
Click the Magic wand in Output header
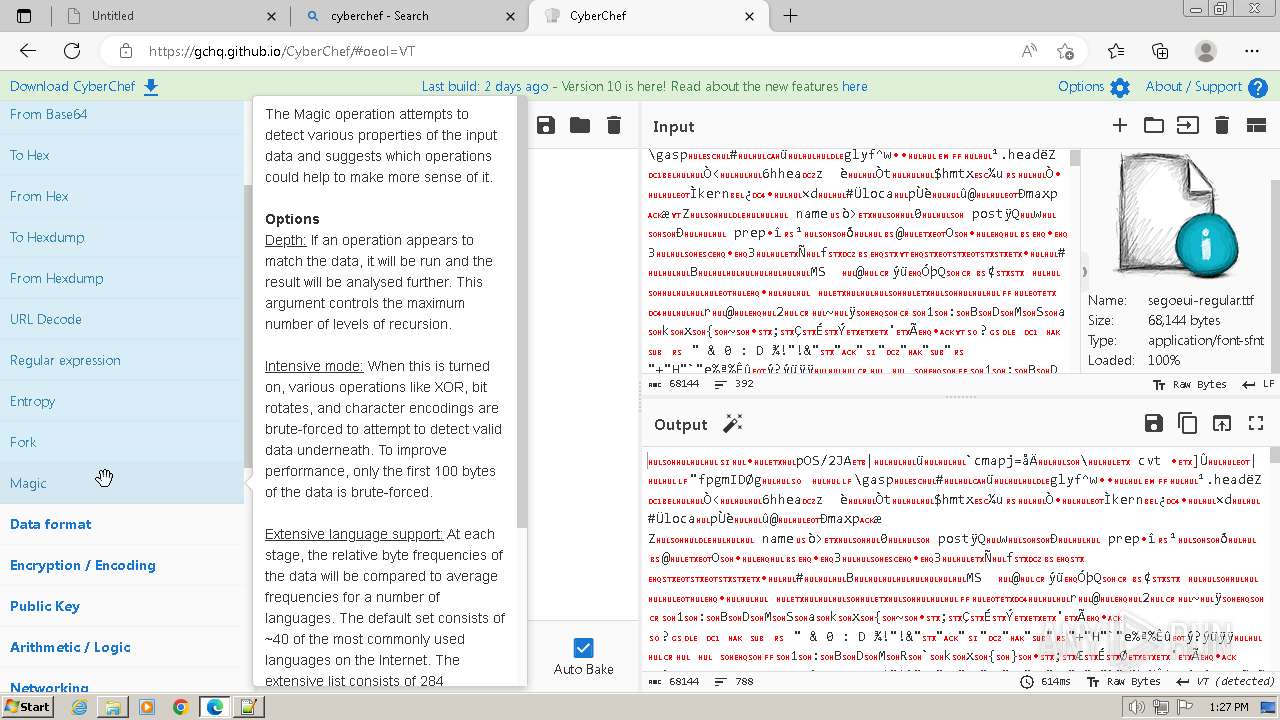(x=733, y=424)
